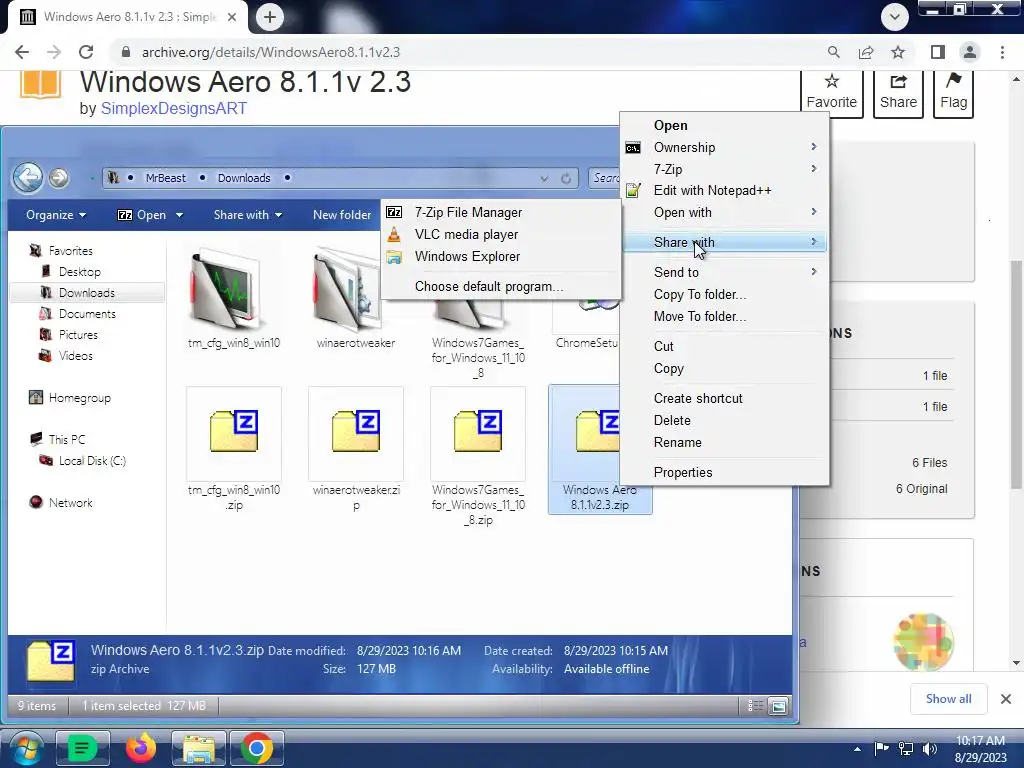Viewport: 1024px width, 768px height.
Task: Select Windows7Games_for_Windows_11_10_8.zip icon
Action: click(x=478, y=431)
